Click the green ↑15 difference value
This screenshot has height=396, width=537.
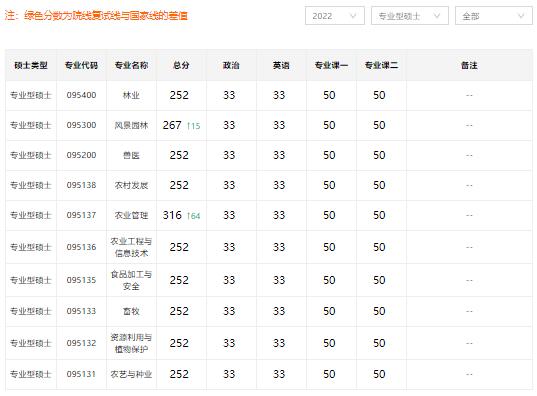(193, 126)
